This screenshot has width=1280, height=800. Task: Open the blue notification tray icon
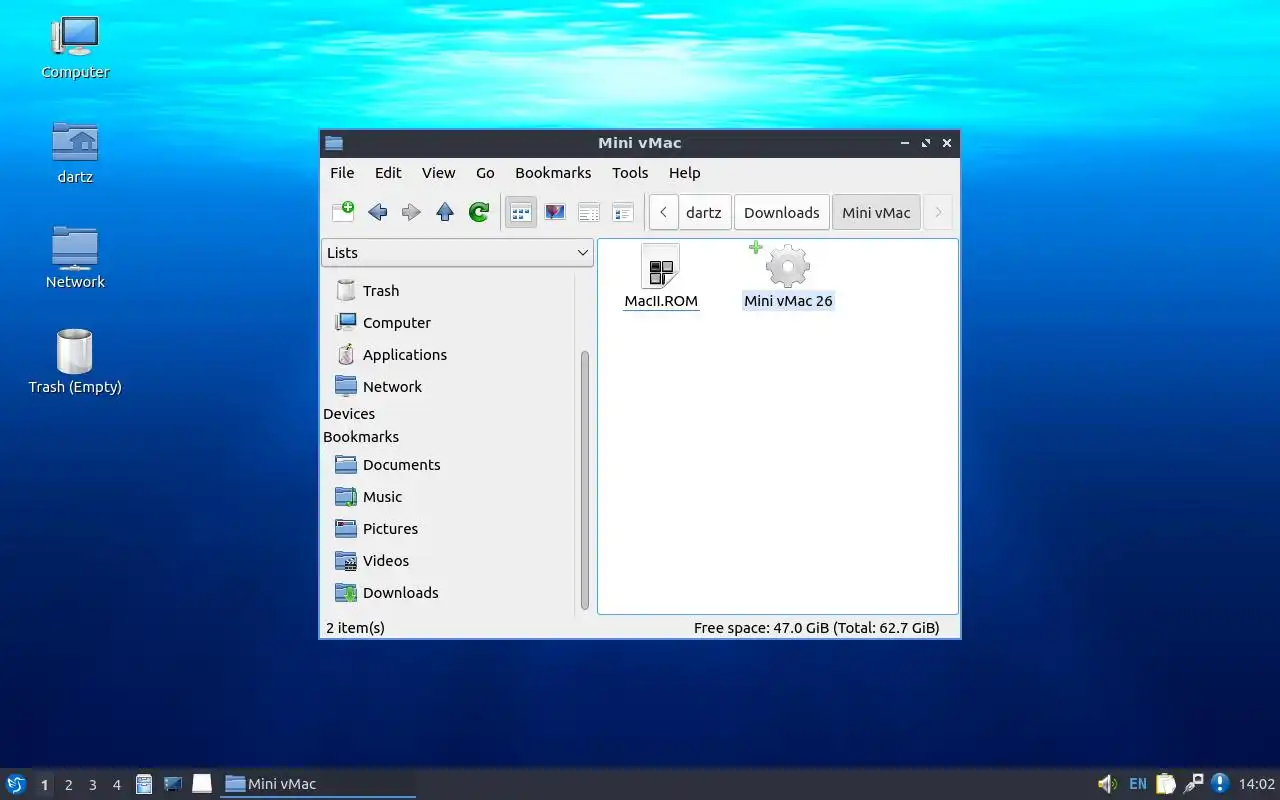(x=1220, y=783)
